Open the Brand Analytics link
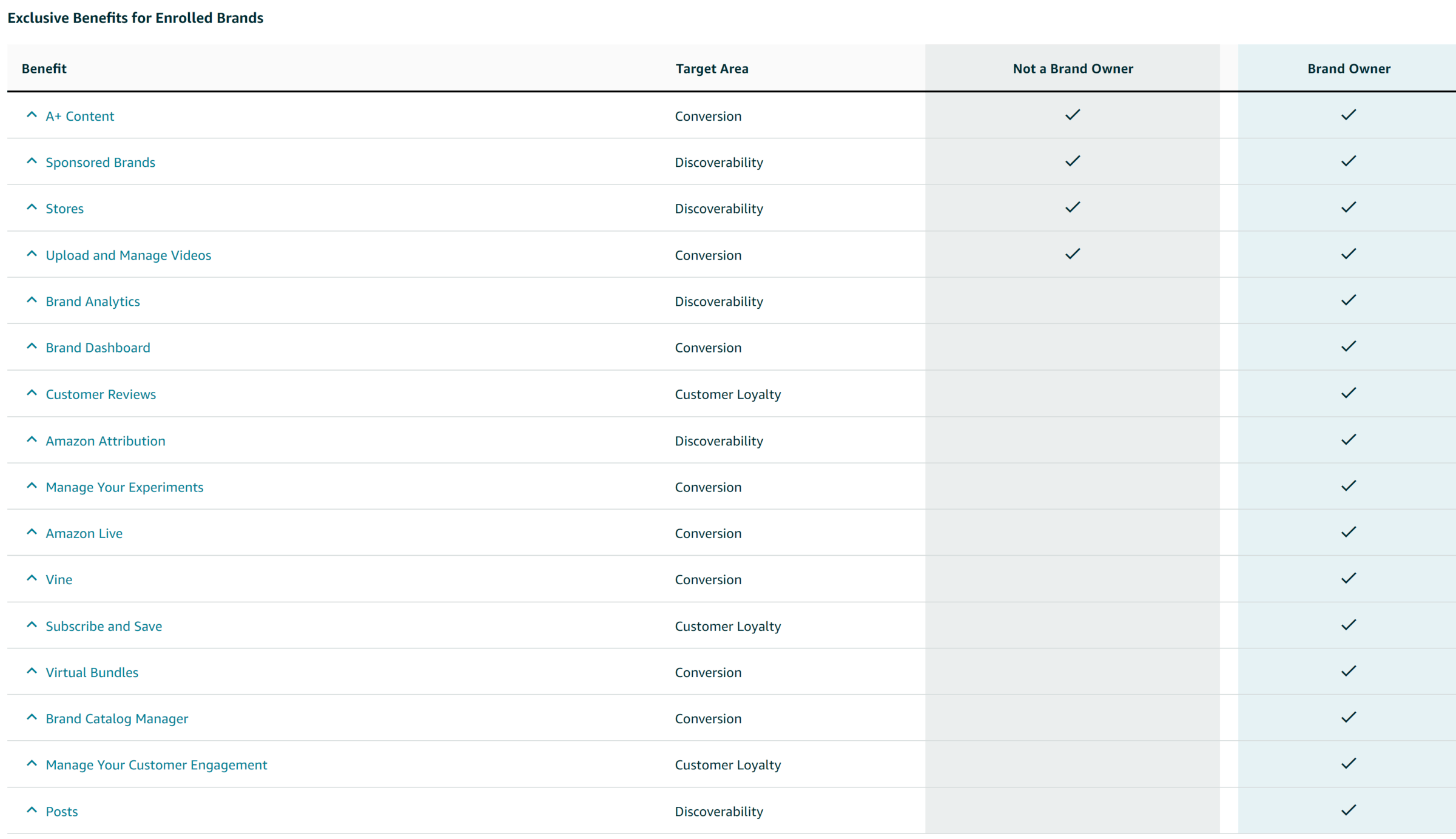 [93, 302]
